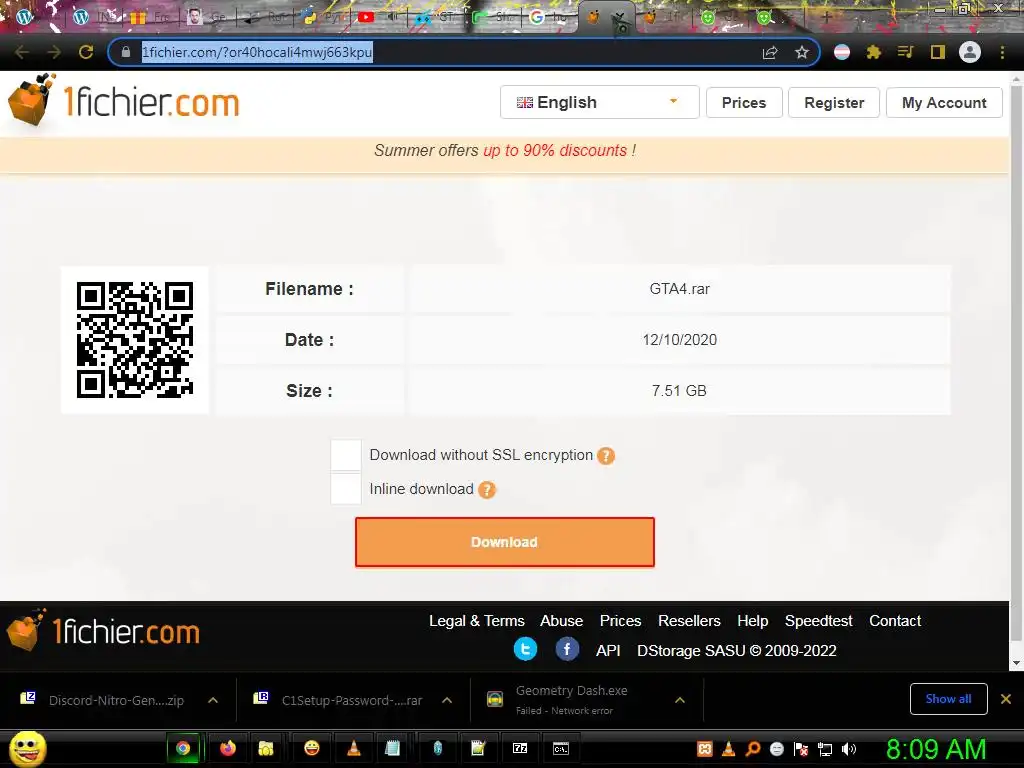This screenshot has width=1024, height=768.
Task: Open the Chrome three-dot menu
Action: [x=1002, y=52]
